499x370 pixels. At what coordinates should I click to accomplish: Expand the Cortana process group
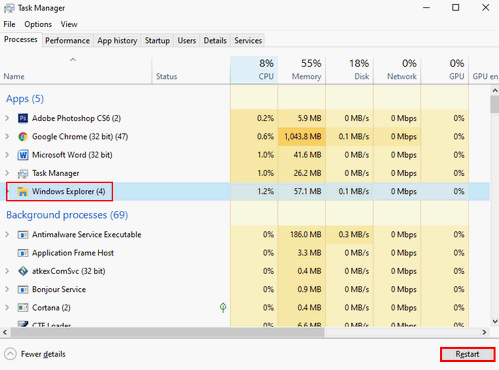tap(7, 307)
